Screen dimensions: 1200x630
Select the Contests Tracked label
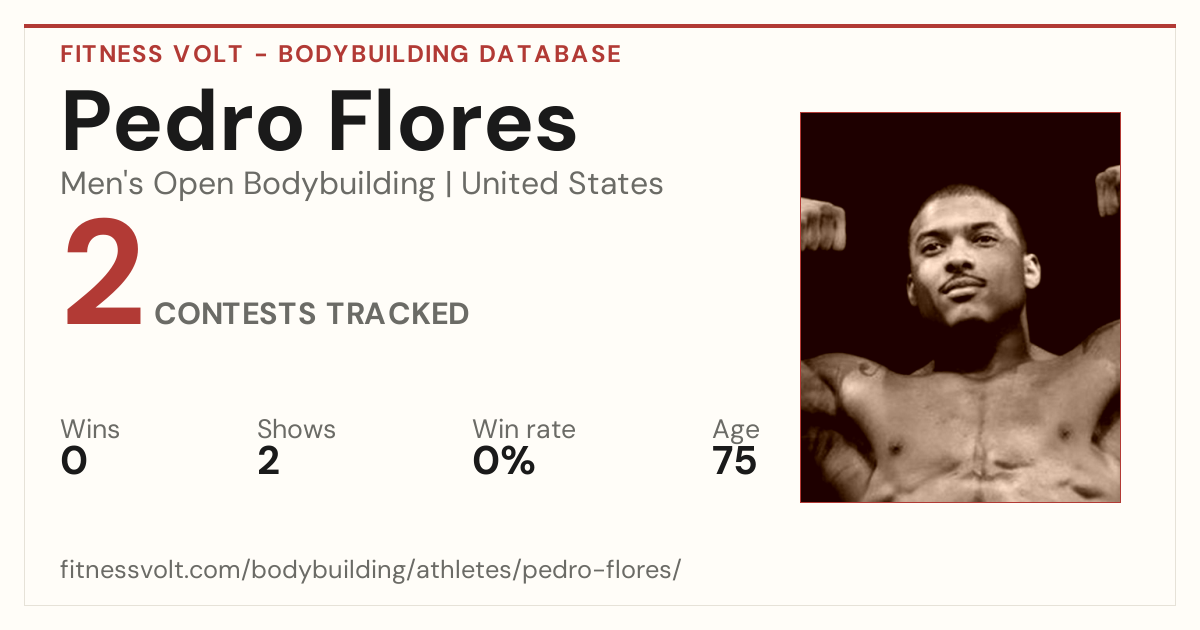pyautogui.click(x=312, y=314)
